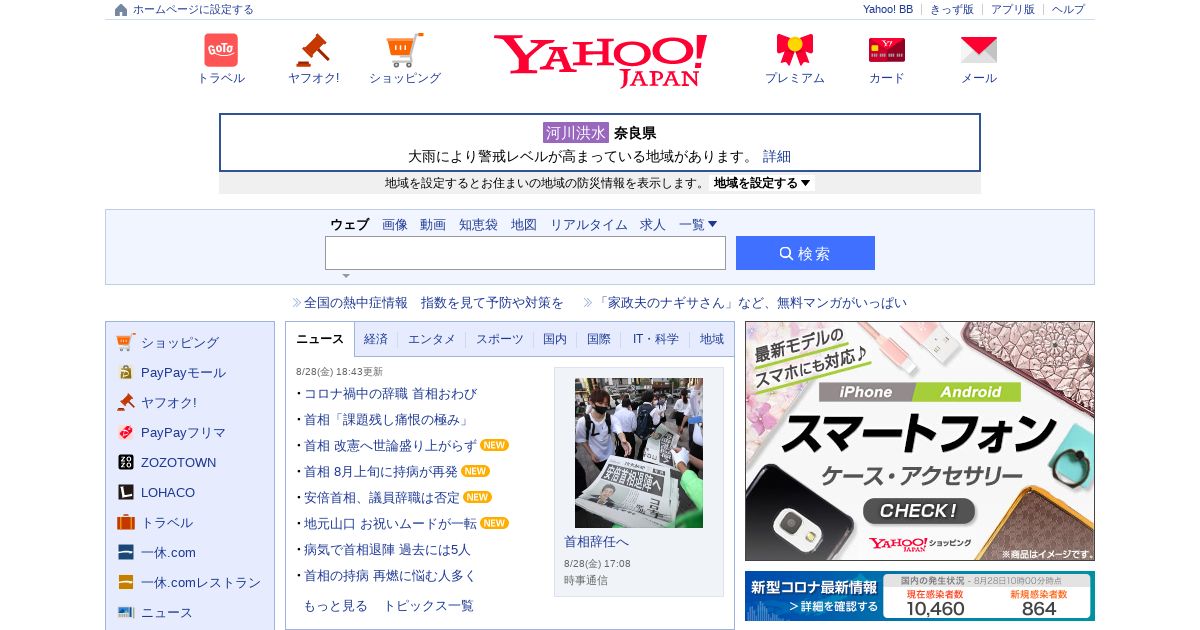Click inside the web search text field

pyautogui.click(x=525, y=253)
